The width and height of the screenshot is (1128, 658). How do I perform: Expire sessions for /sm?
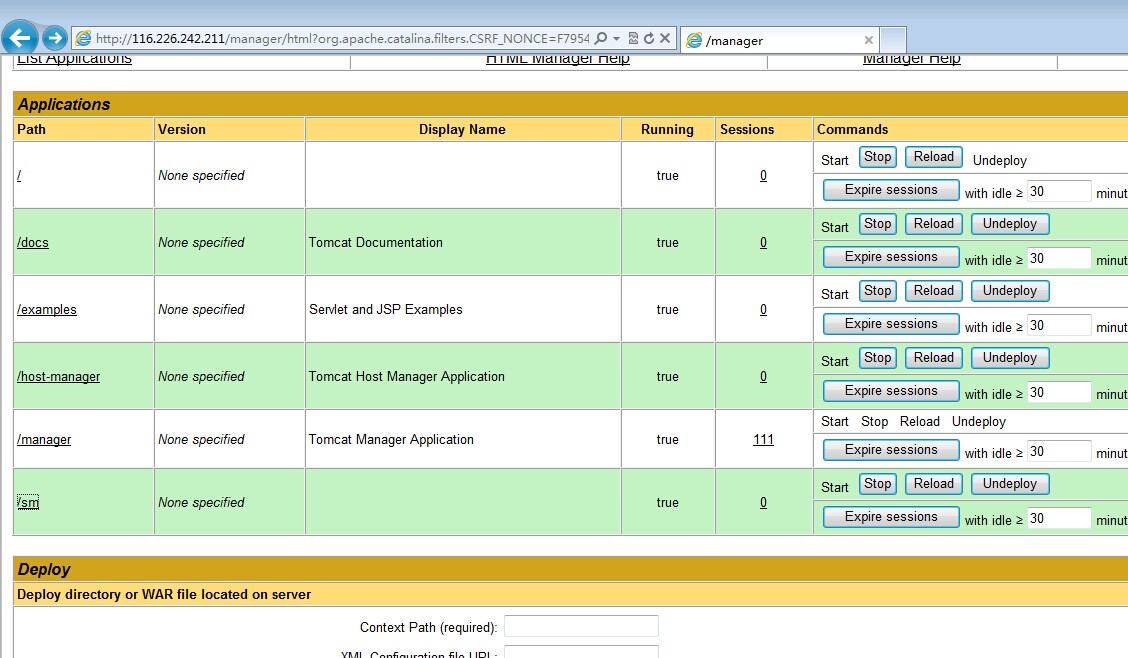click(891, 516)
